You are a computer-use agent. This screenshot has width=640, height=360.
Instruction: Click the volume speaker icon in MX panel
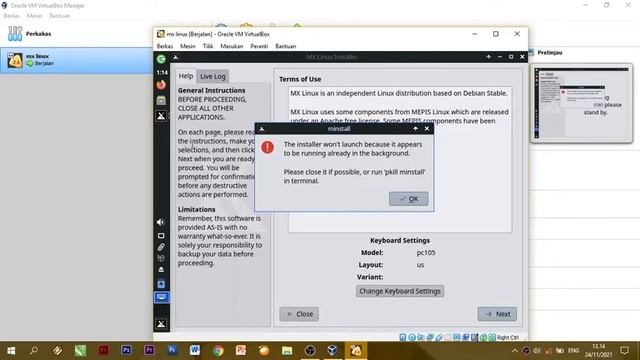[x=161, y=222]
